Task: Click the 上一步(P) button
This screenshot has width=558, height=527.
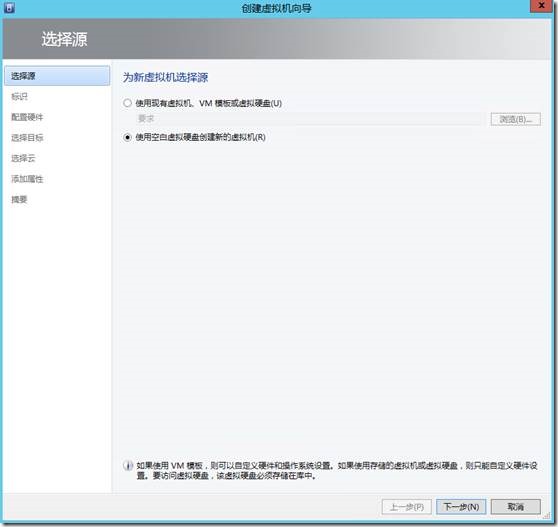Action: [x=407, y=507]
